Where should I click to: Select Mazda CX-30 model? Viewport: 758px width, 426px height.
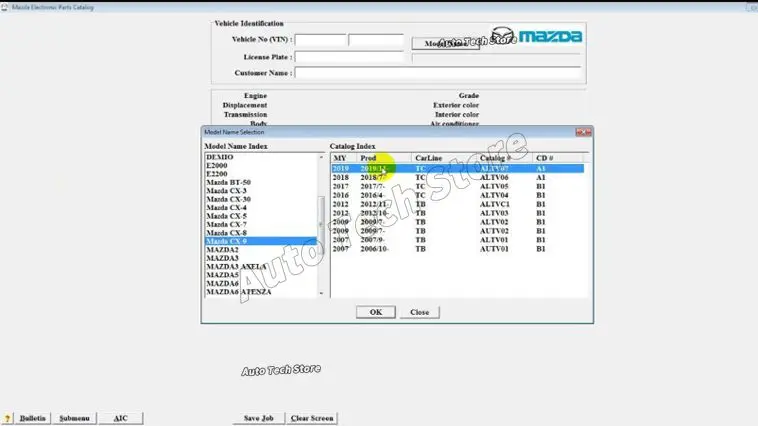[x=228, y=199]
